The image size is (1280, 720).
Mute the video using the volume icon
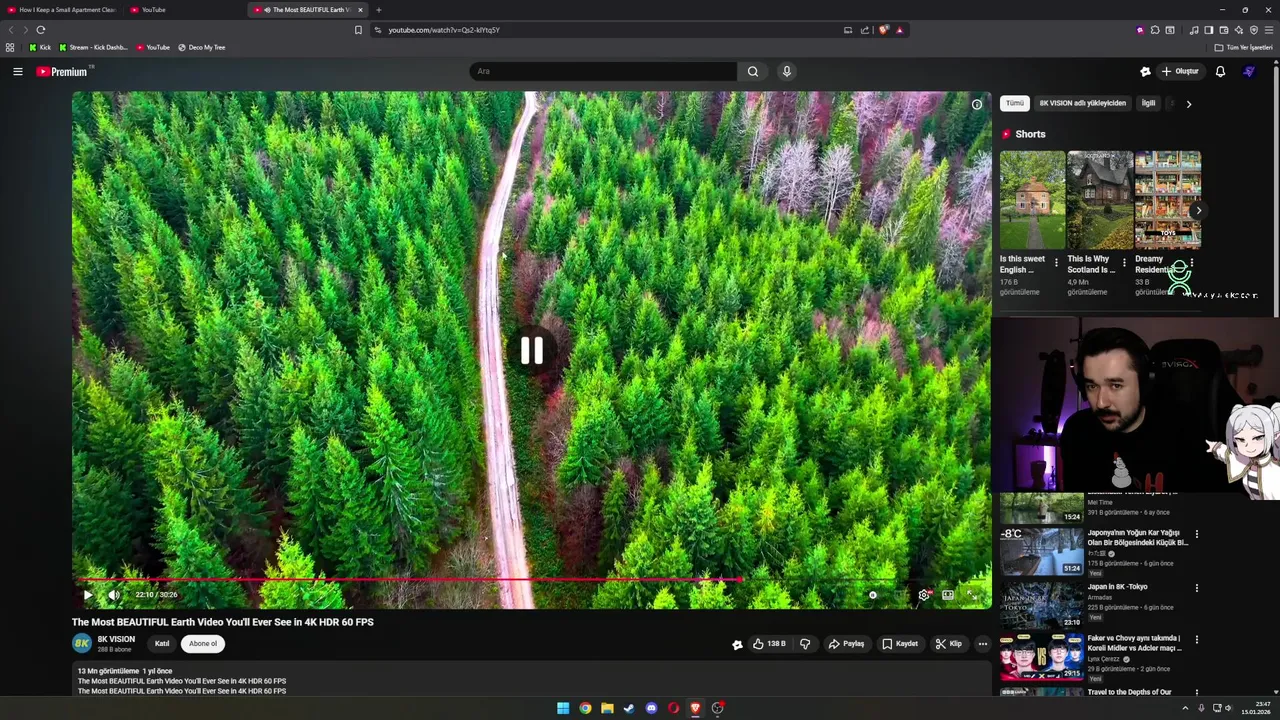114,595
